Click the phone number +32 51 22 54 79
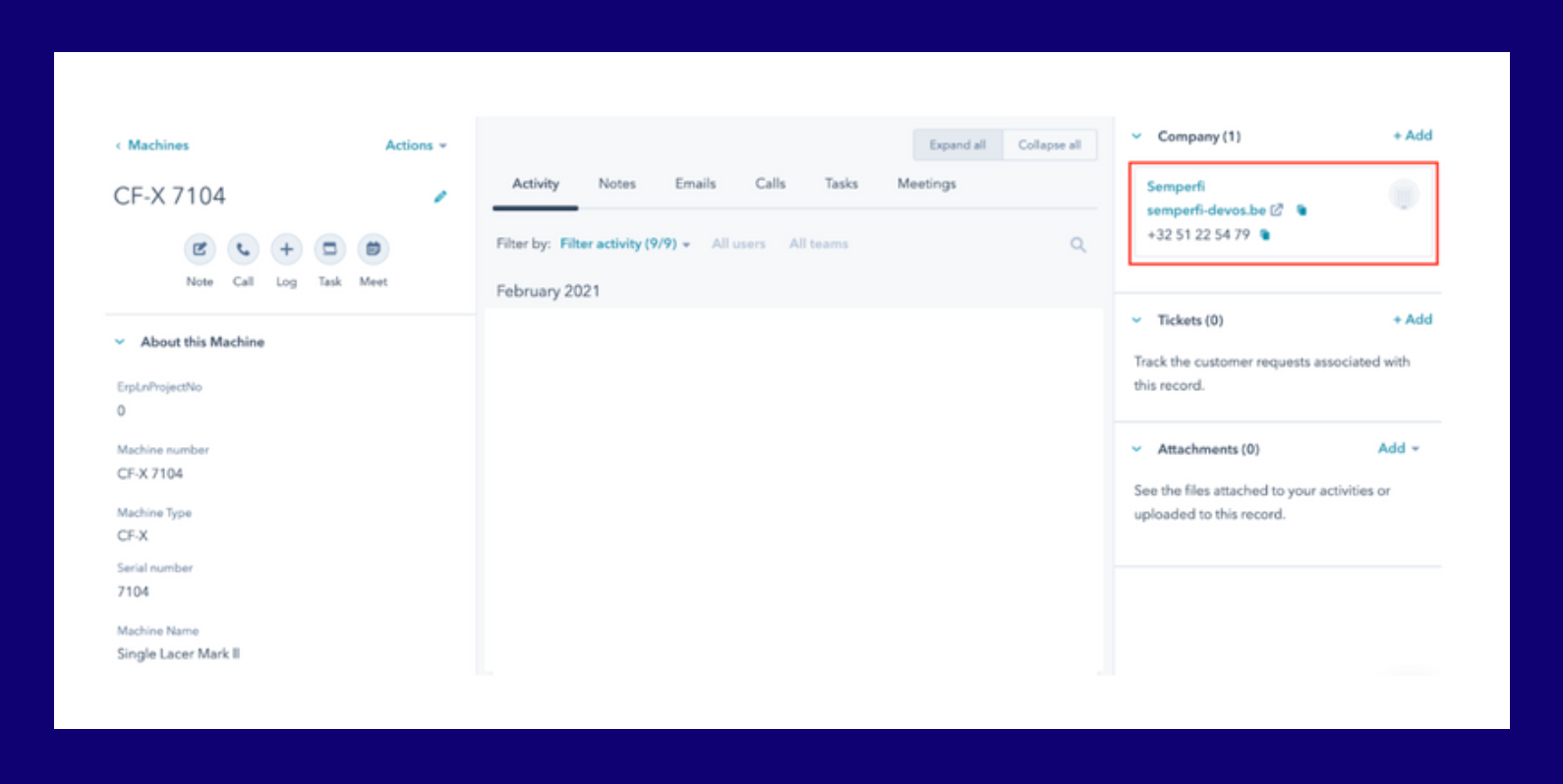This screenshot has height=784, width=1563. [x=1198, y=235]
